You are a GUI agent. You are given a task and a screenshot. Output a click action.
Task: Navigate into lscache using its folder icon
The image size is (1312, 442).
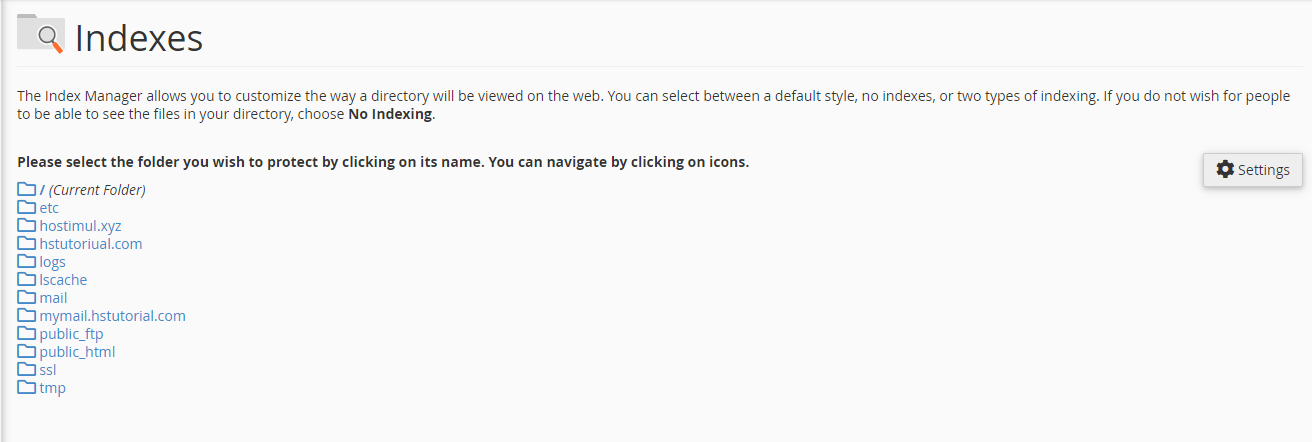(27, 280)
